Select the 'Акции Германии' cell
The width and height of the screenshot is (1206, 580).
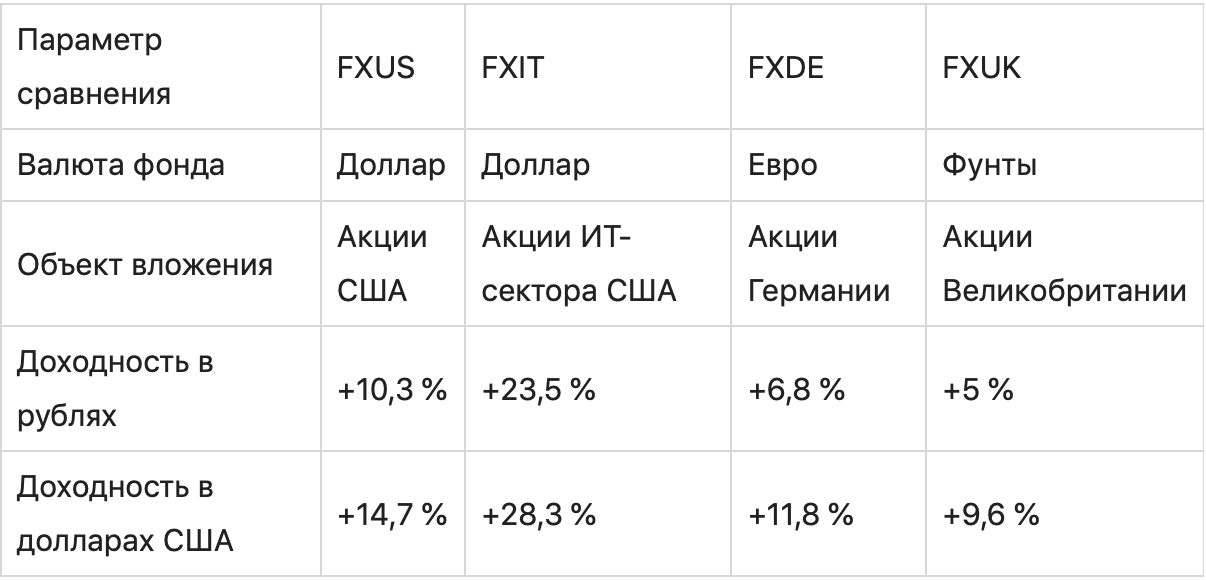(820, 265)
